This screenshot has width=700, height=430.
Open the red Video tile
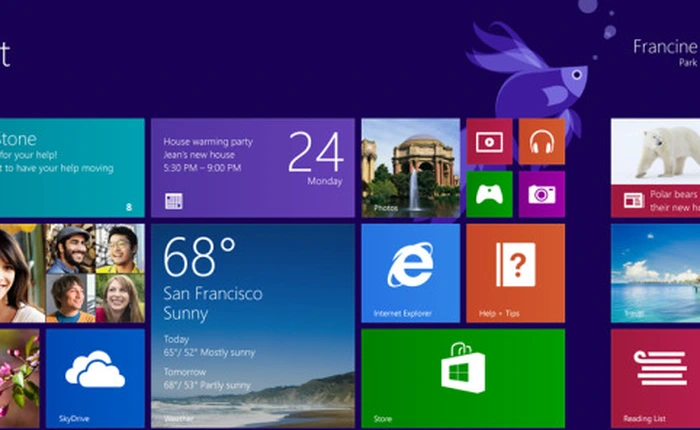[489, 142]
